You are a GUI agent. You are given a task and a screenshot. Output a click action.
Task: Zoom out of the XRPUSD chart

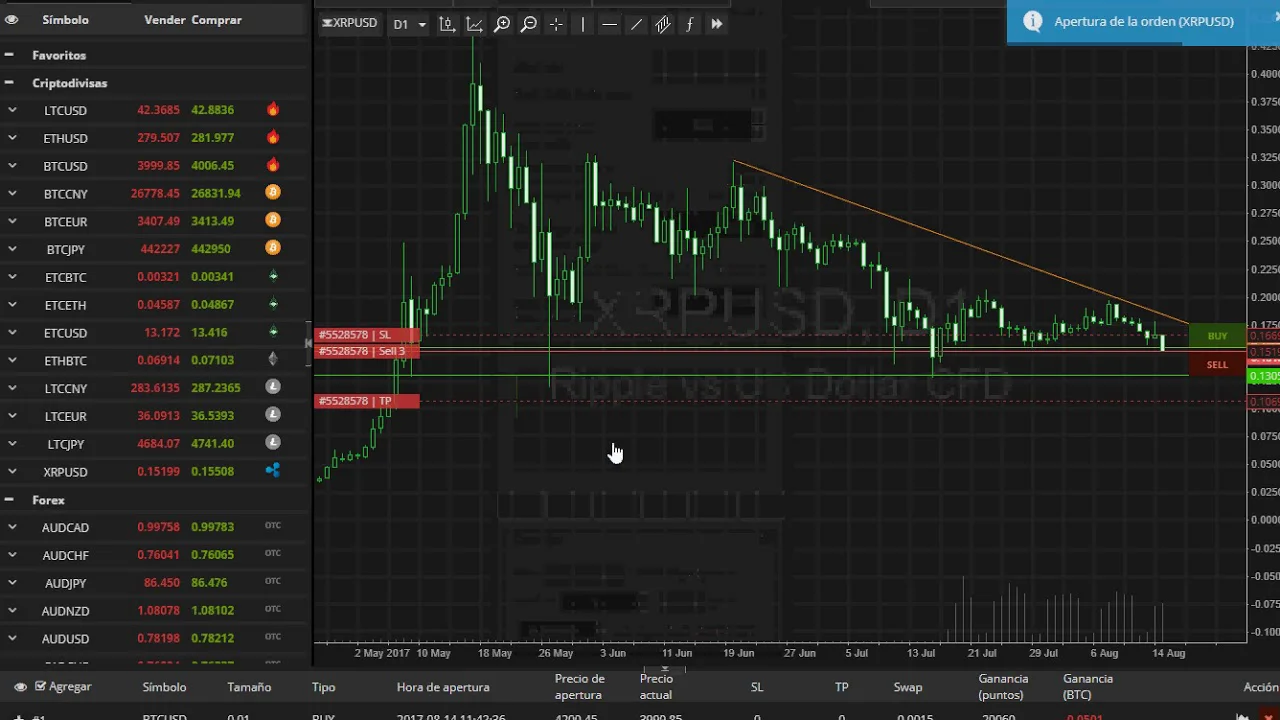click(529, 24)
